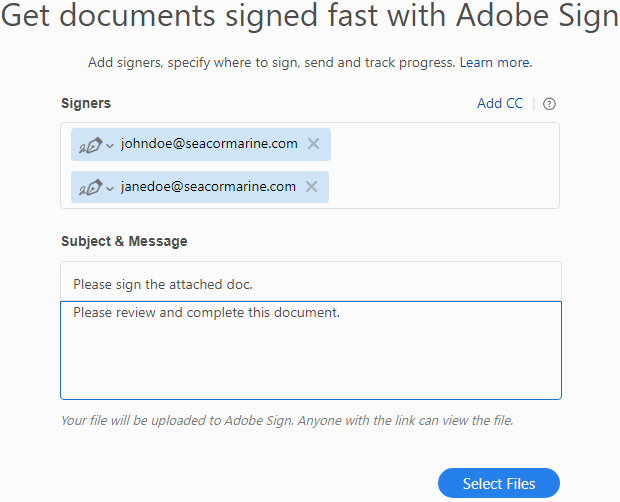The width and height of the screenshot is (620, 502).
Task: Click the Adobe Sign page heading
Action: tap(310, 19)
